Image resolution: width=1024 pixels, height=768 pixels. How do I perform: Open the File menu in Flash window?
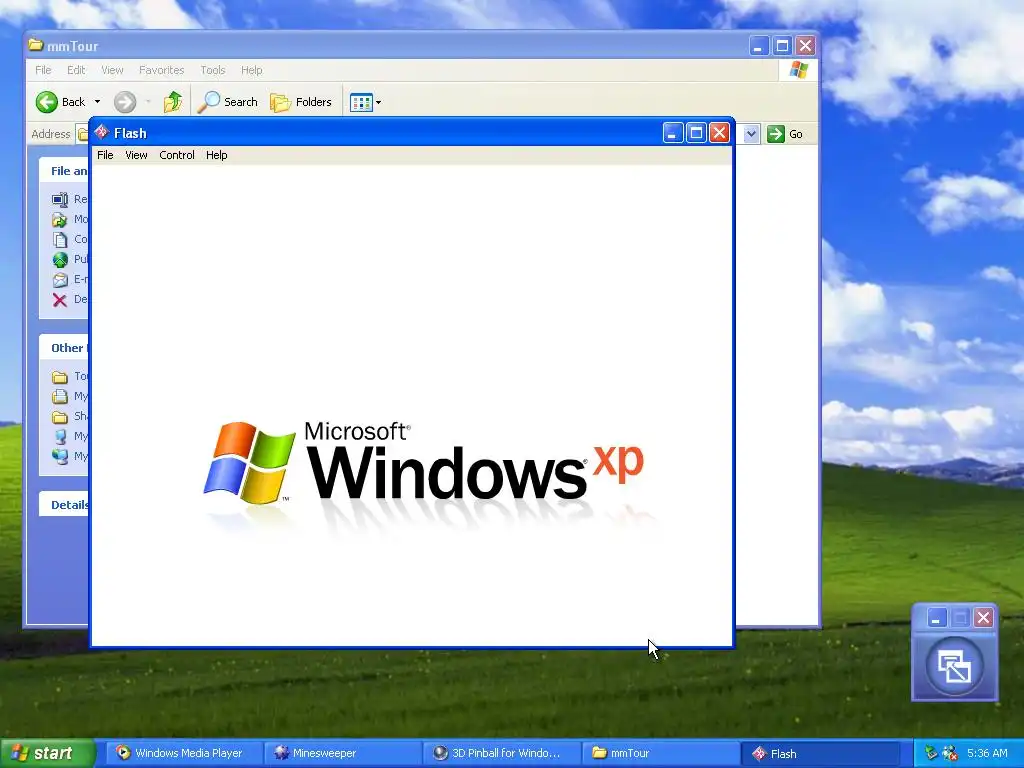(x=105, y=155)
